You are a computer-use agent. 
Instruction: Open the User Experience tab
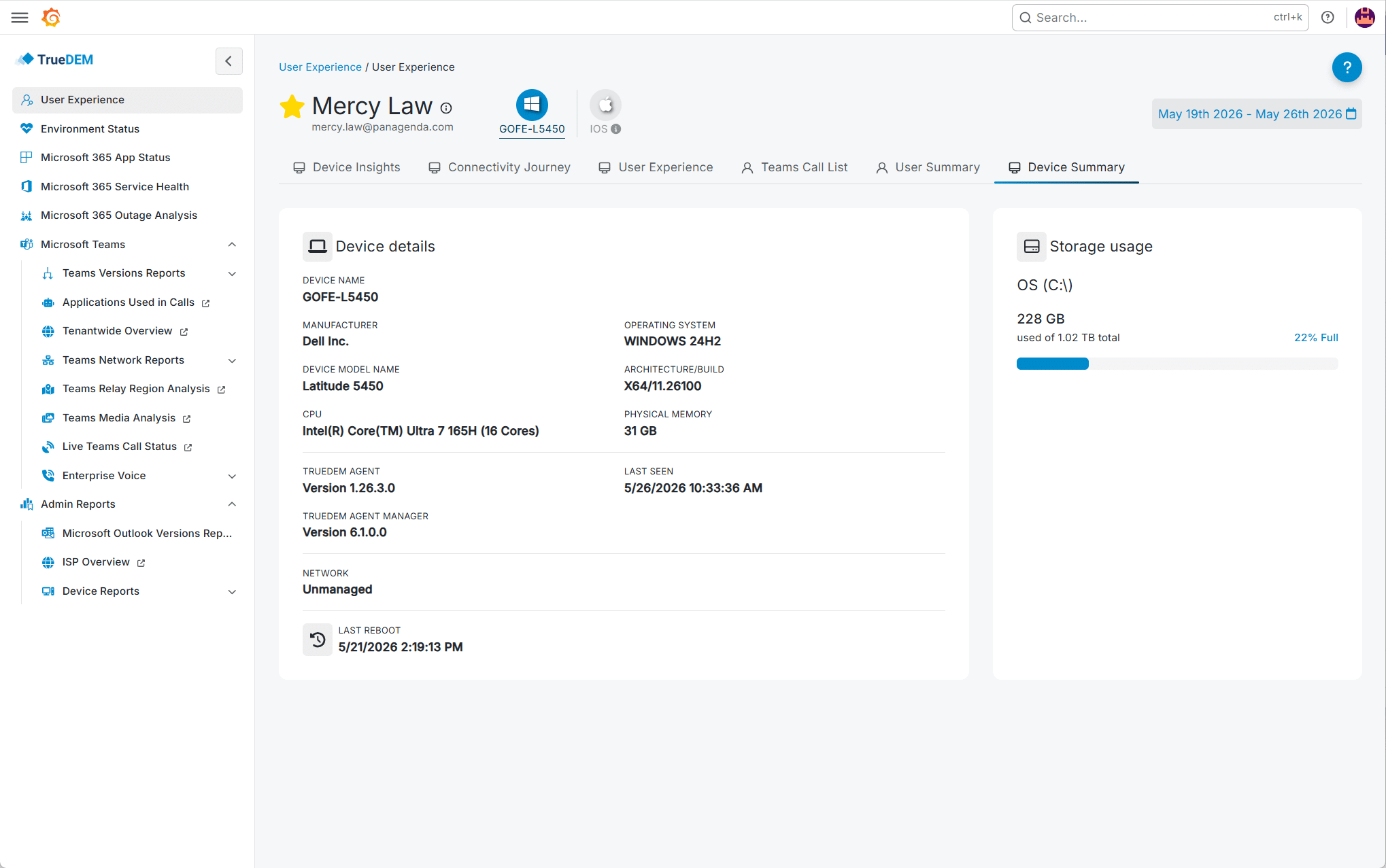pos(656,167)
